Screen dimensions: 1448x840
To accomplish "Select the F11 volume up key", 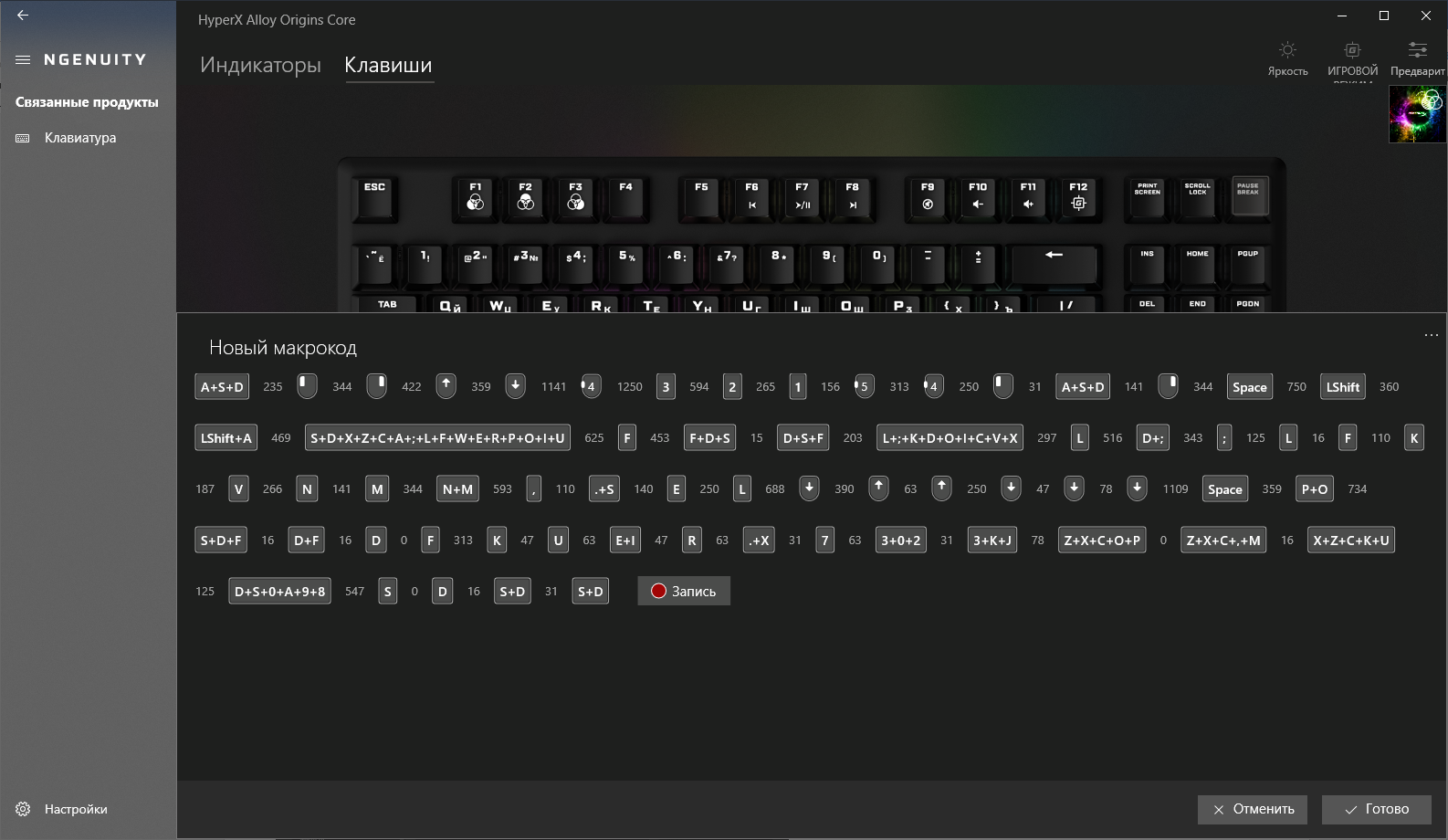I will point(1028,197).
